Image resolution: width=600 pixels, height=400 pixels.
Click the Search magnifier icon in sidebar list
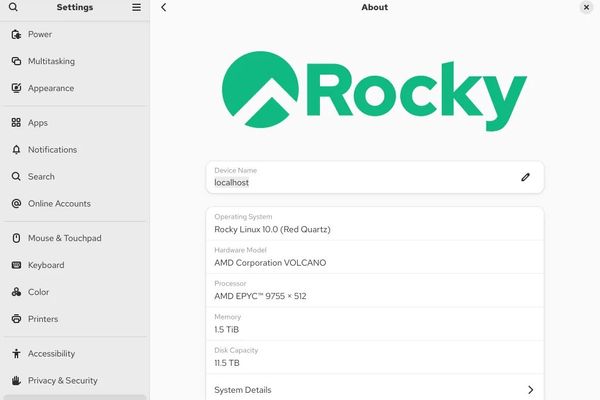[x=16, y=176]
